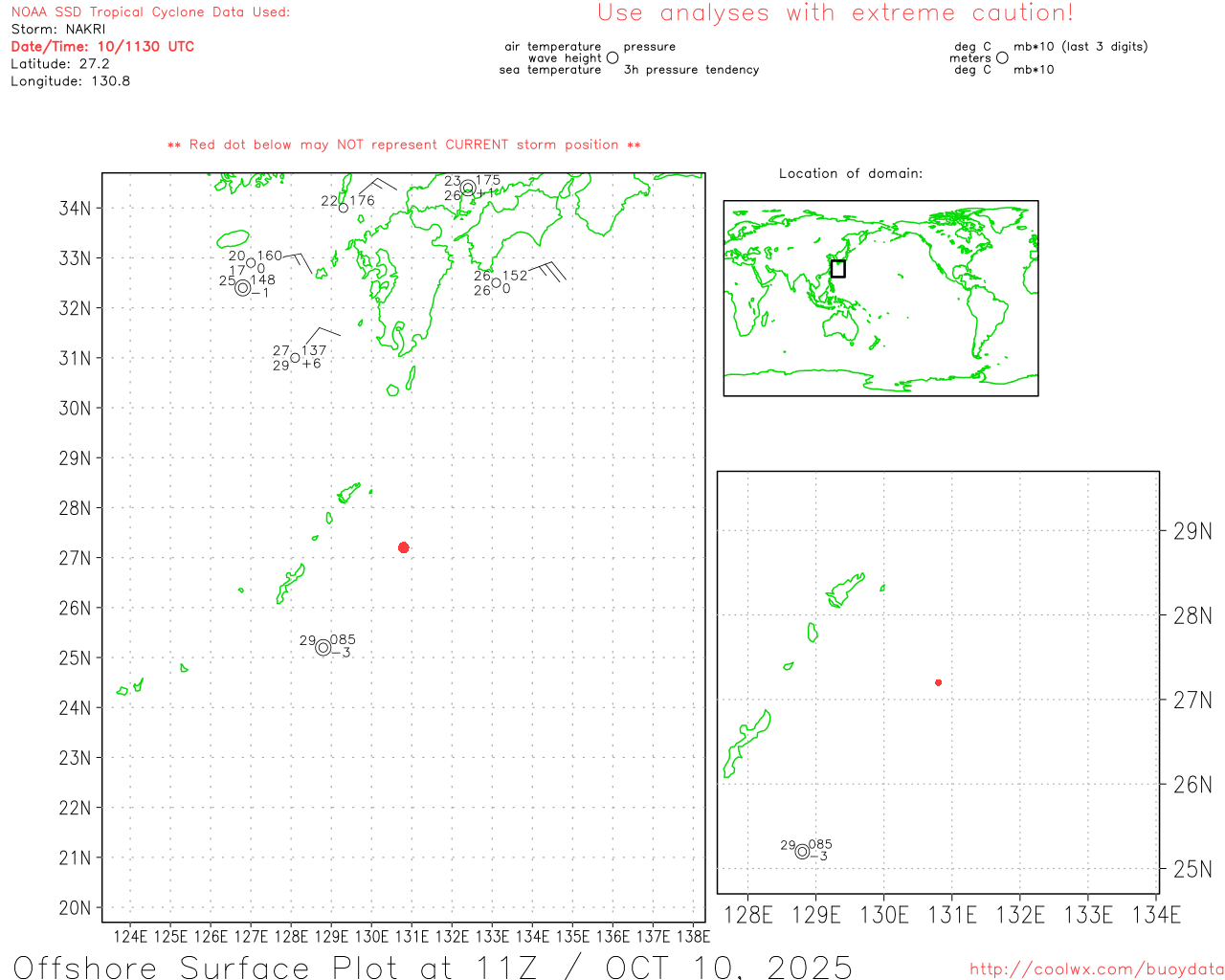The image size is (1225, 980).
Task: Click the legend circle beside the meters label
Action: tap(1002, 58)
